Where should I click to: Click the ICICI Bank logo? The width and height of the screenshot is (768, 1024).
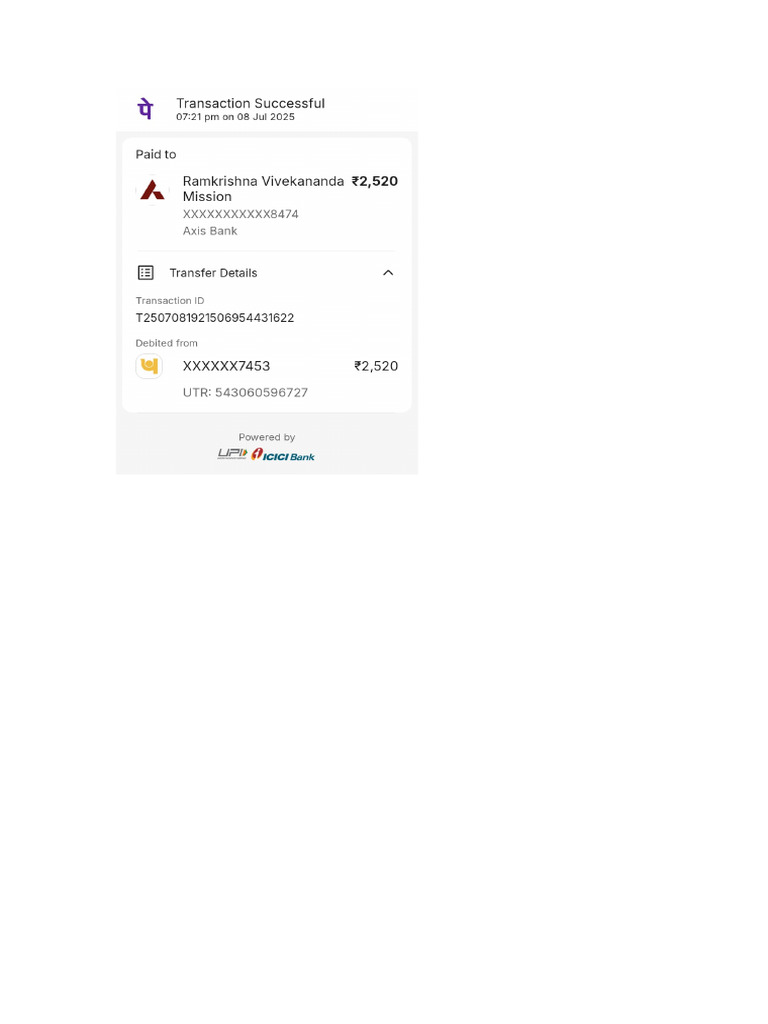(x=283, y=455)
